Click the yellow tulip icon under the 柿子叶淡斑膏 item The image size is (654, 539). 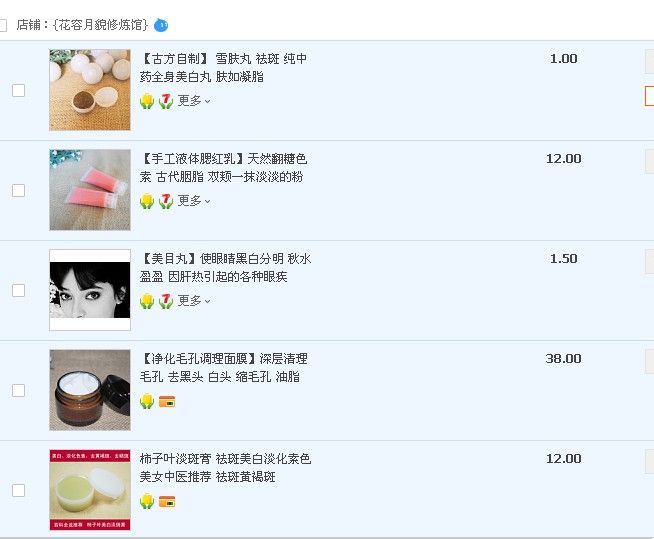click(x=147, y=501)
